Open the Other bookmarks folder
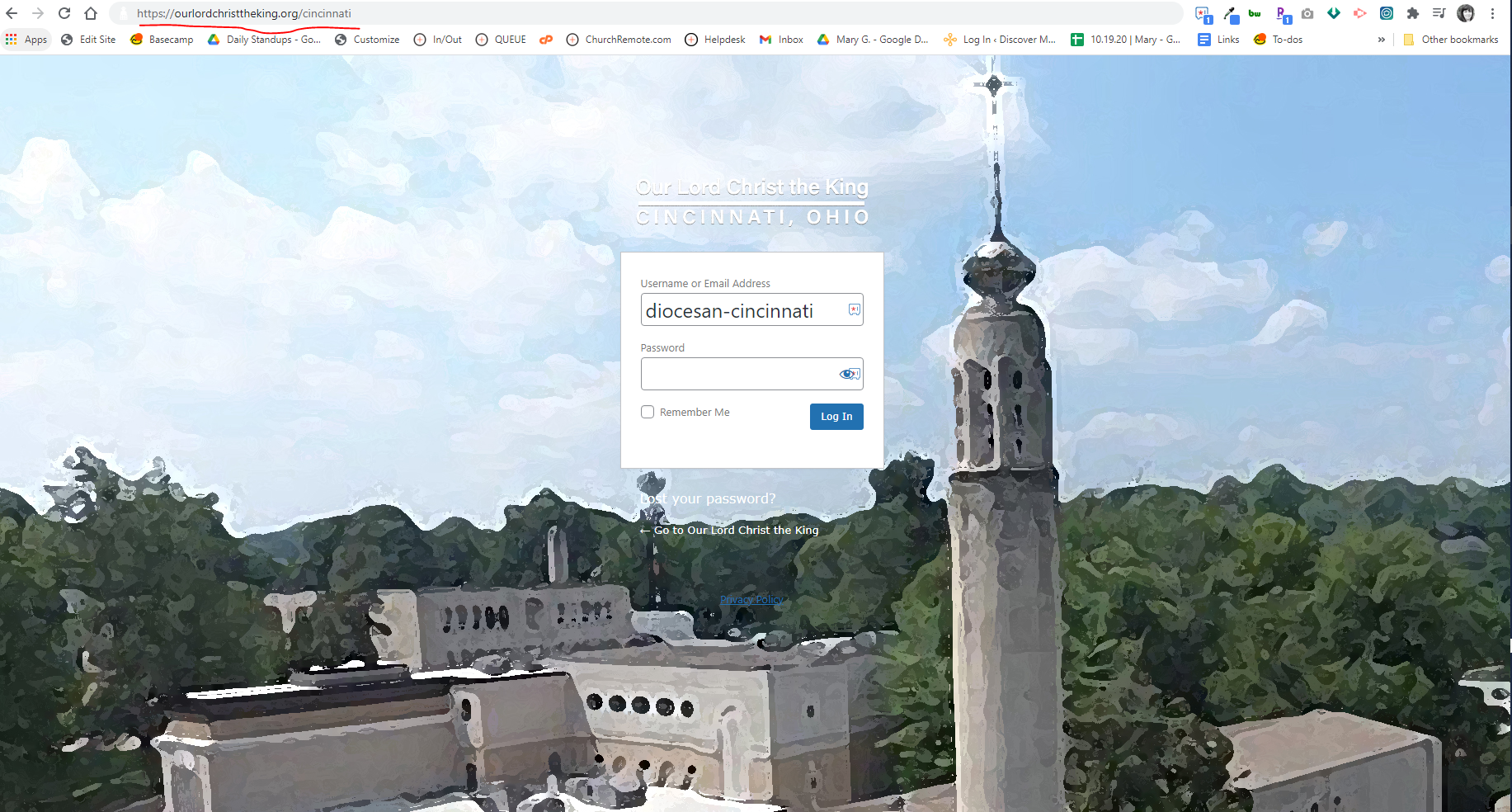Viewport: 1512px width, 812px height. (x=1451, y=40)
